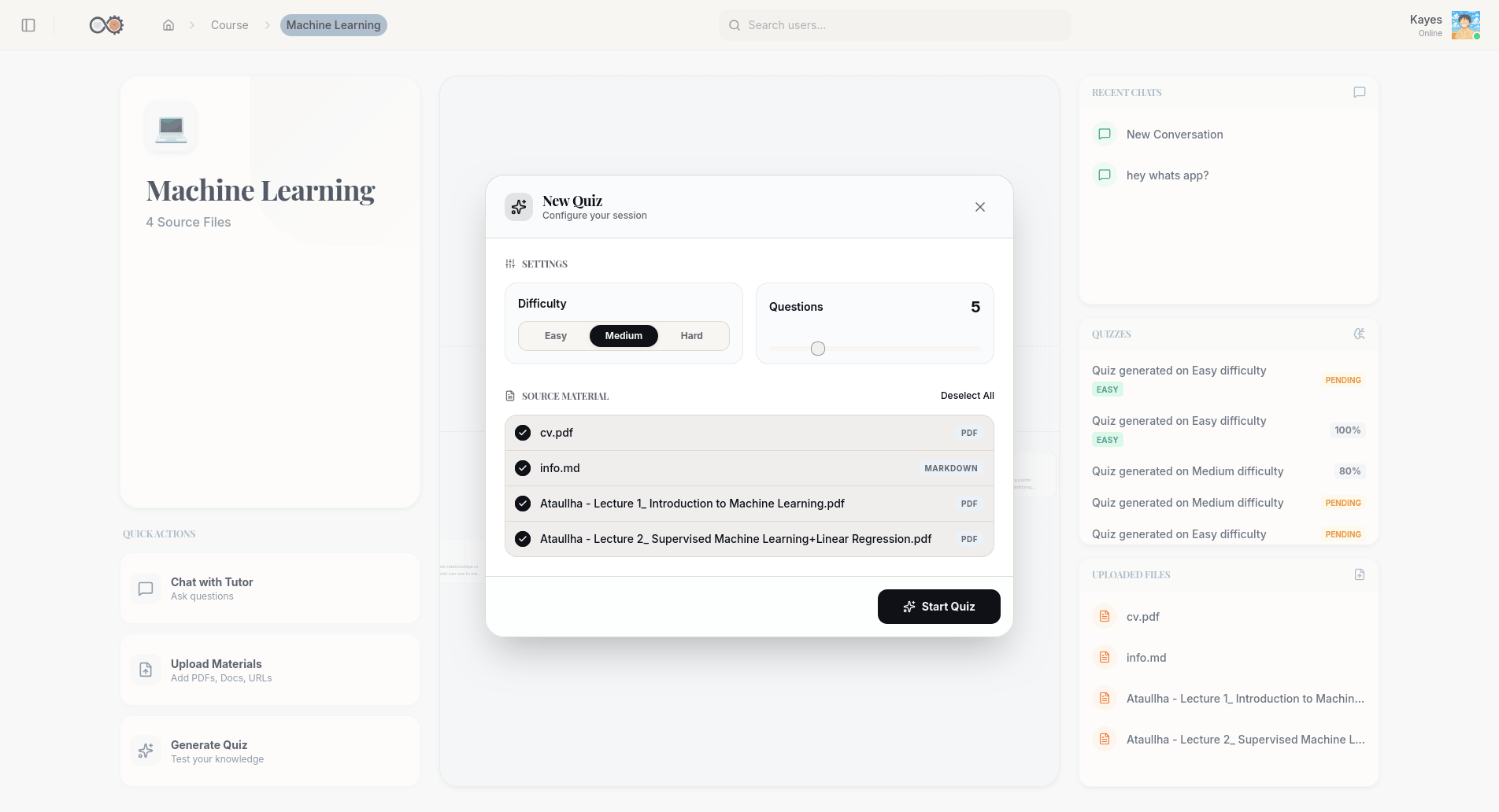Toggle the sidebar panel icon

pyautogui.click(x=28, y=25)
